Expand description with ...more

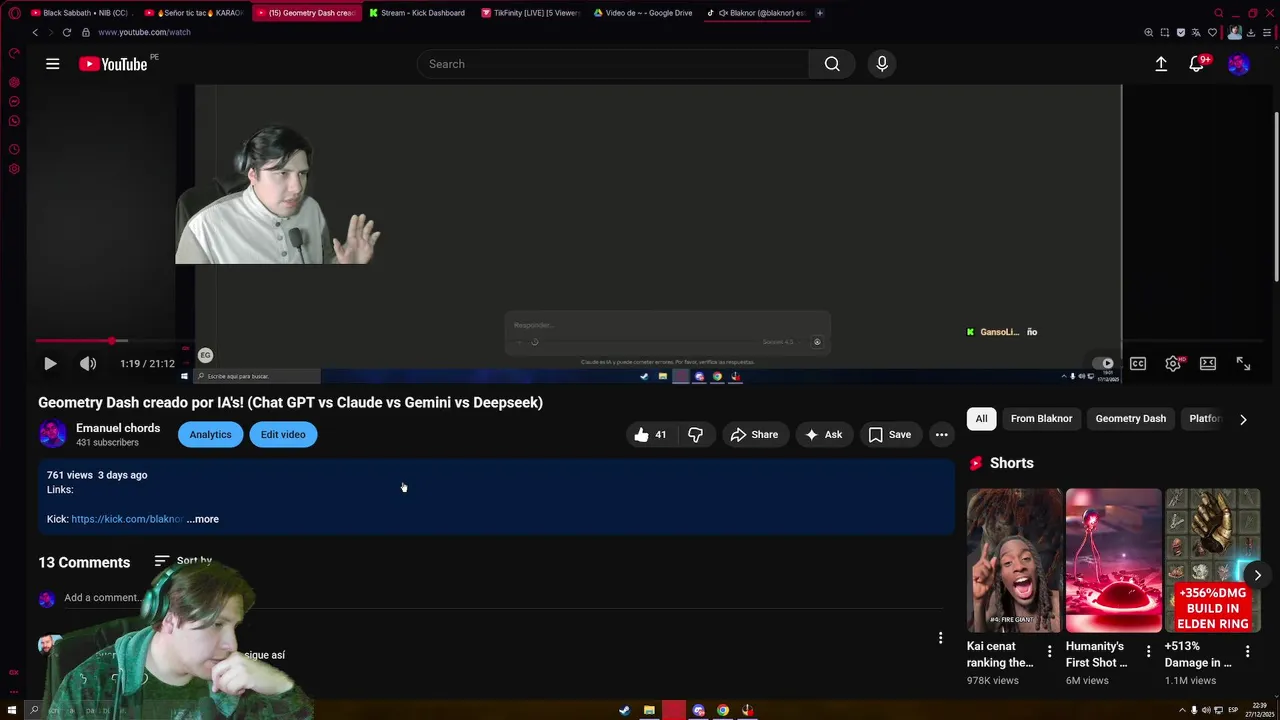pos(202,519)
